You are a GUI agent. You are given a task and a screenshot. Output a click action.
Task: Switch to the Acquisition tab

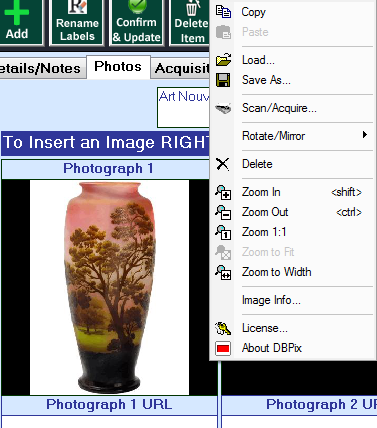point(181,68)
